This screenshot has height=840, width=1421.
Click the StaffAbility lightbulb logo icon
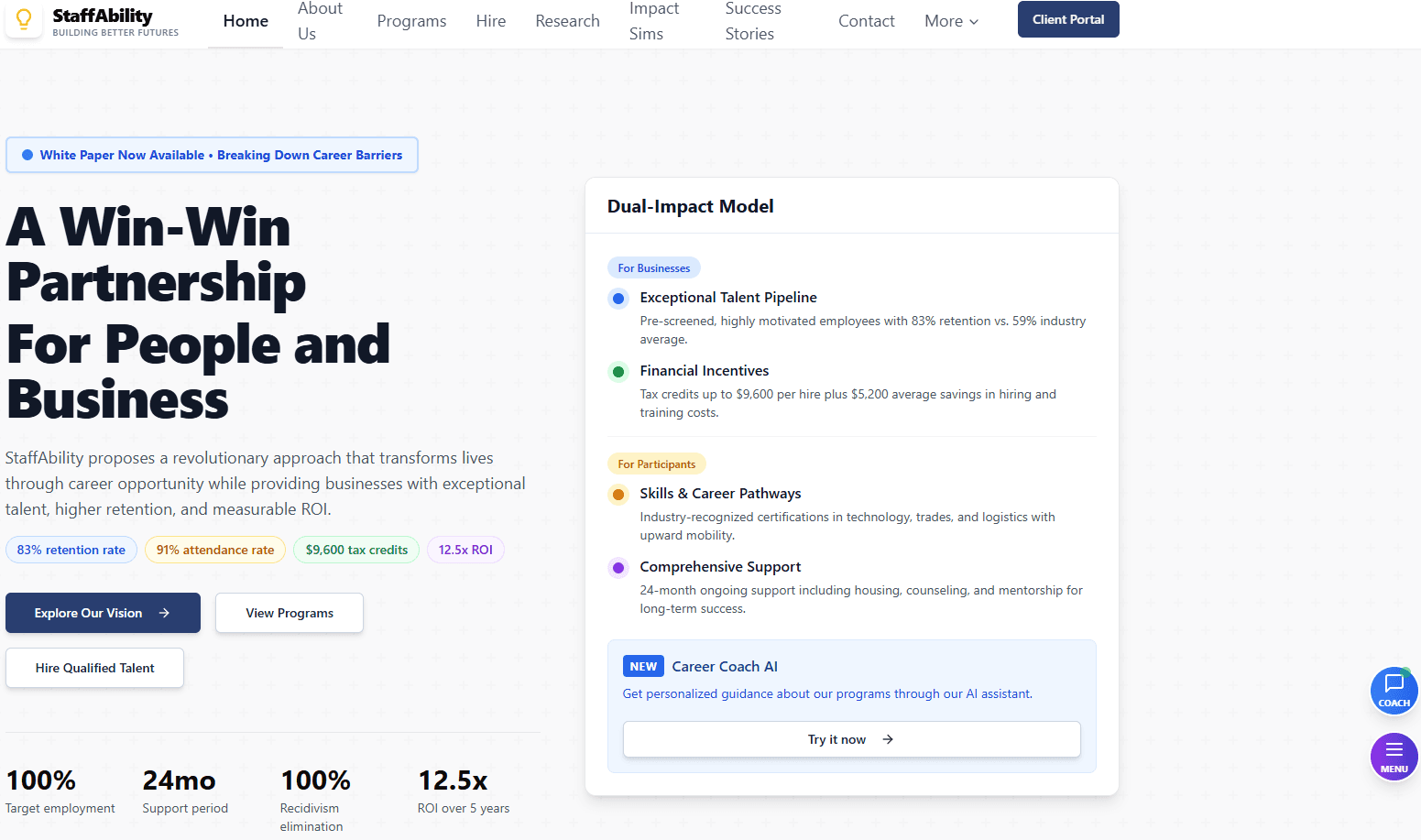[24, 20]
